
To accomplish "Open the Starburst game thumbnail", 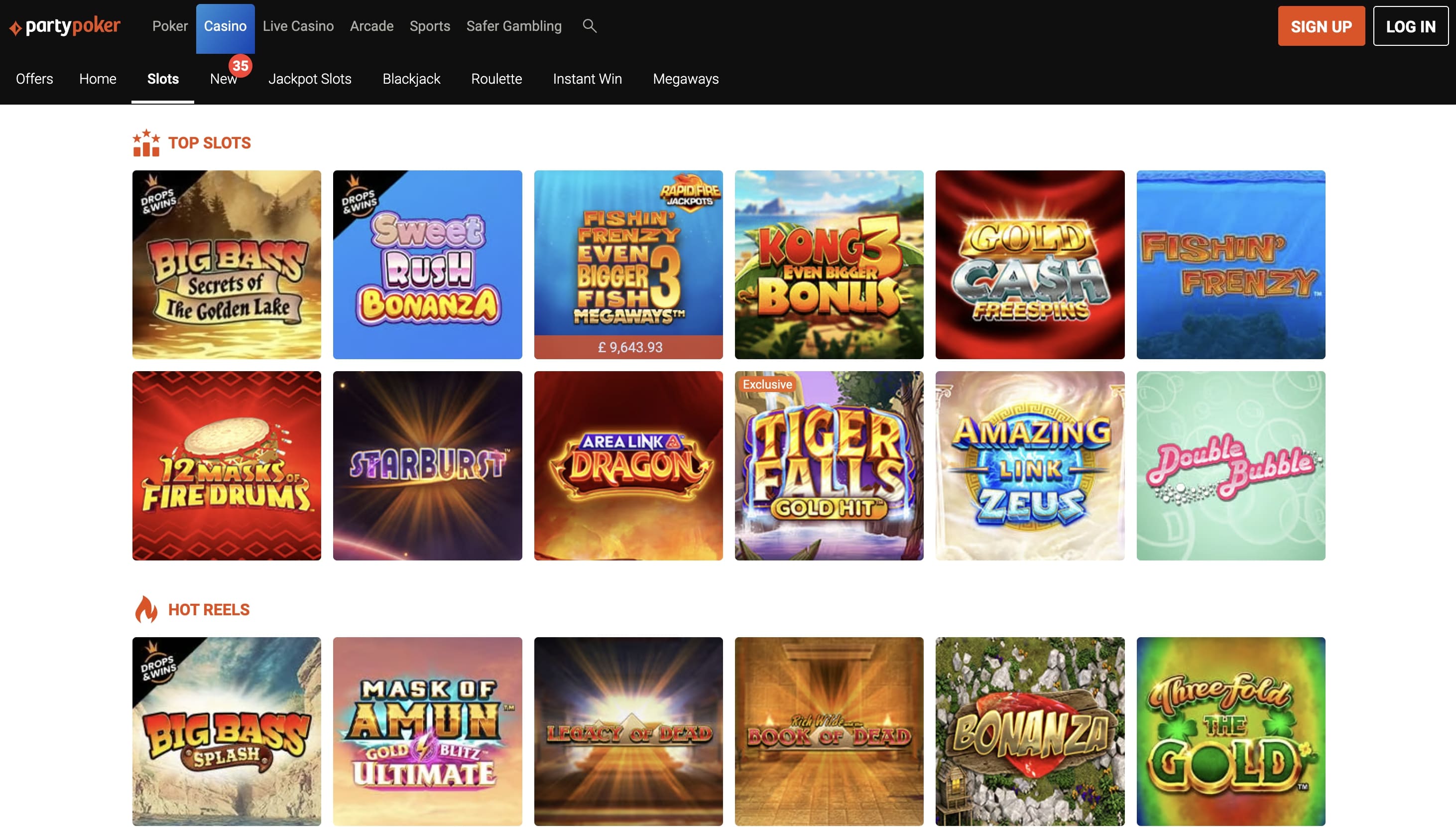I will pos(427,466).
